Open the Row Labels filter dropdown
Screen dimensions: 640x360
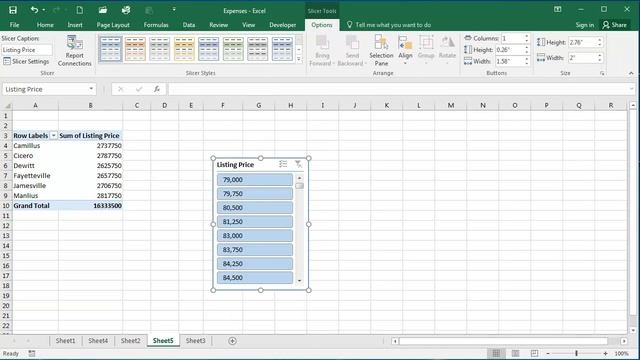[x=53, y=136]
